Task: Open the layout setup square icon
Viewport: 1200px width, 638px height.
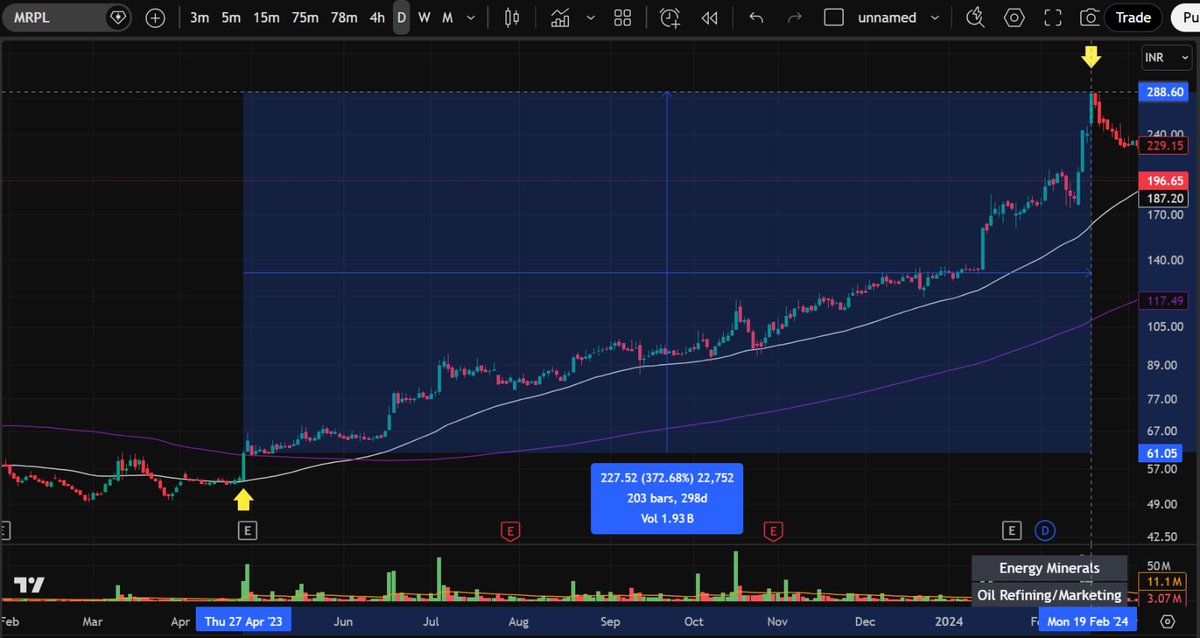Action: 834,18
